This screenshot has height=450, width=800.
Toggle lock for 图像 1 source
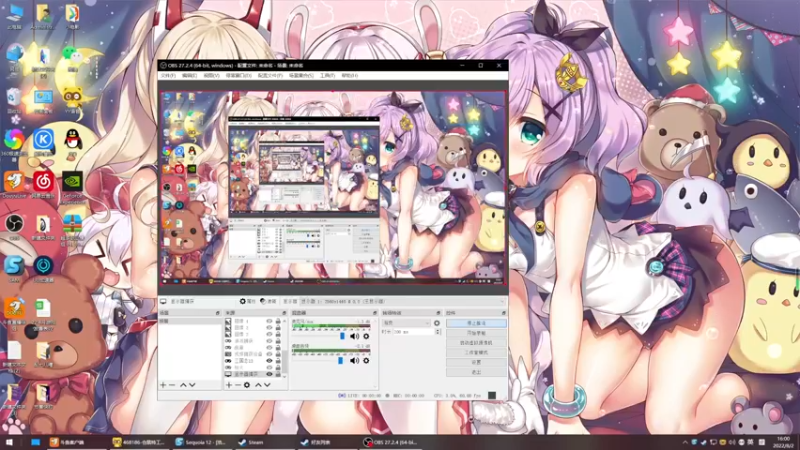coord(278,321)
